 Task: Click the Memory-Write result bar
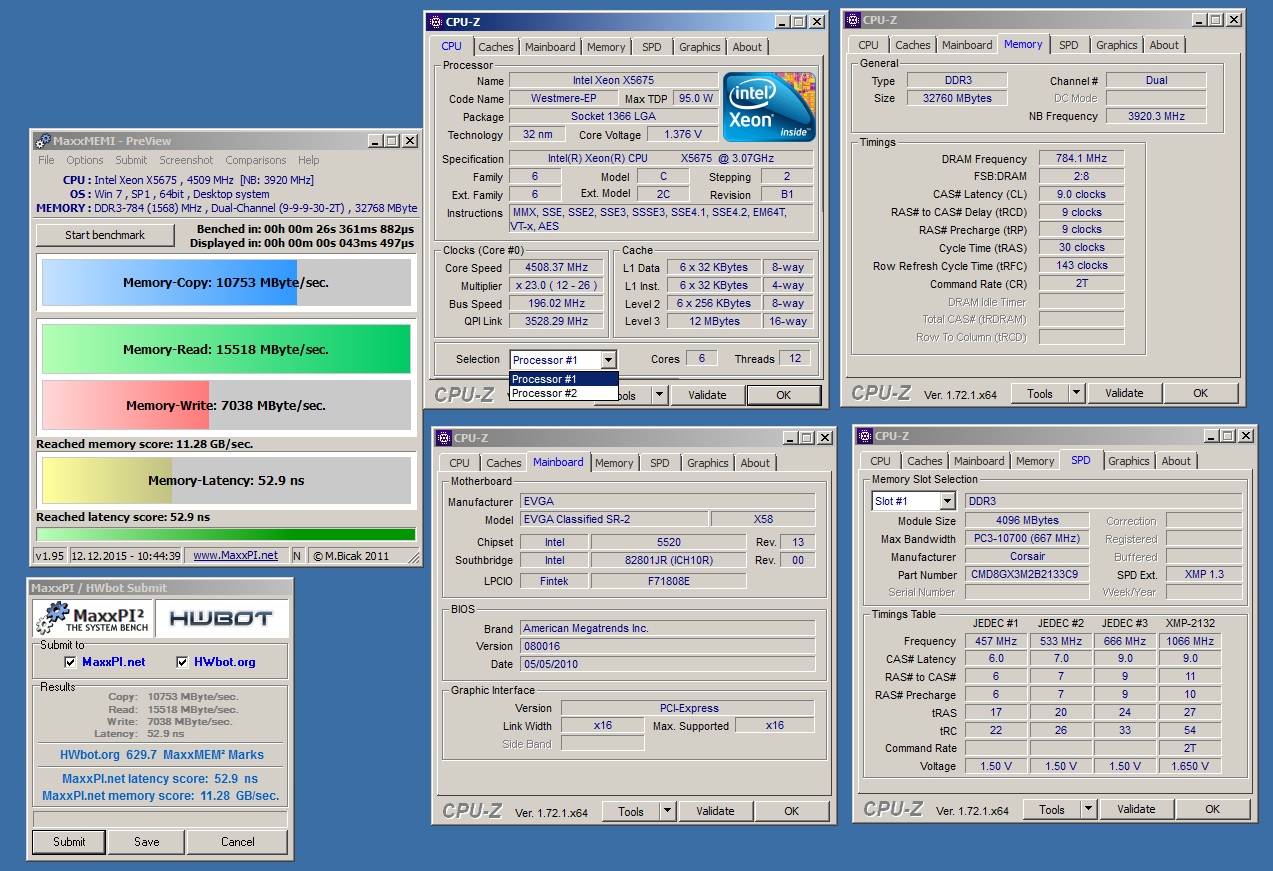pyautogui.click(x=226, y=405)
